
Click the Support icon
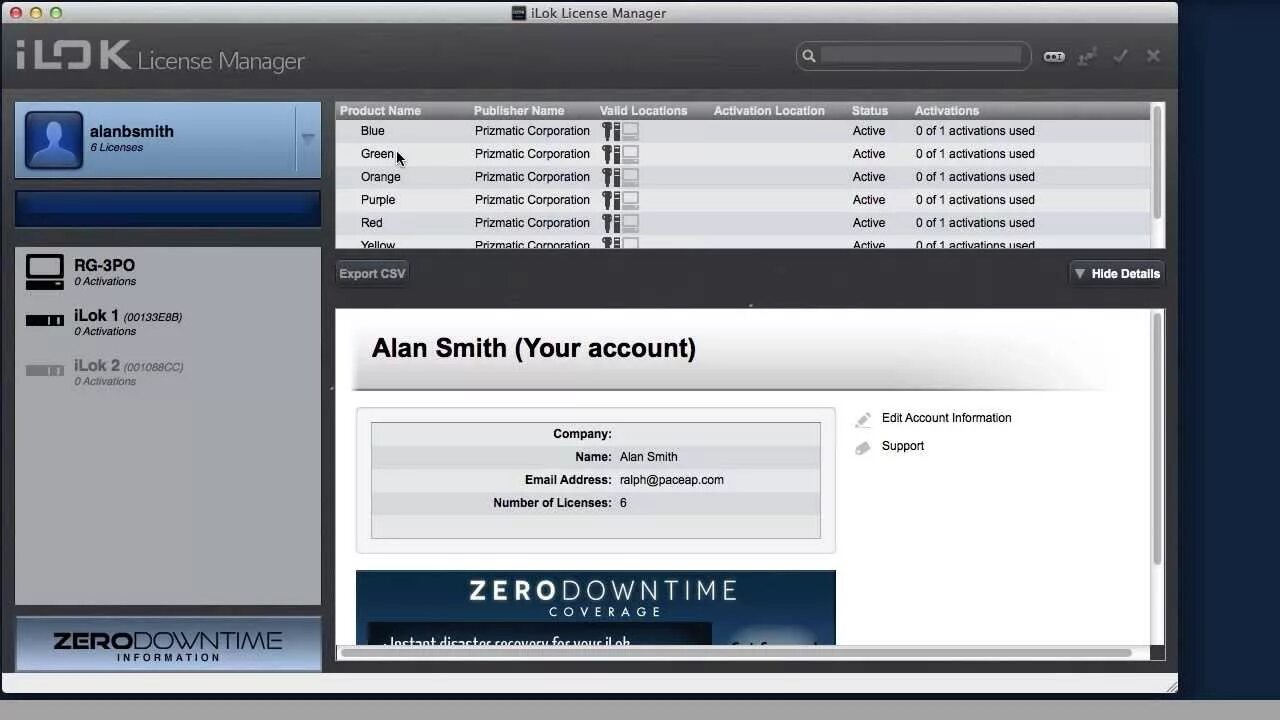click(x=863, y=447)
